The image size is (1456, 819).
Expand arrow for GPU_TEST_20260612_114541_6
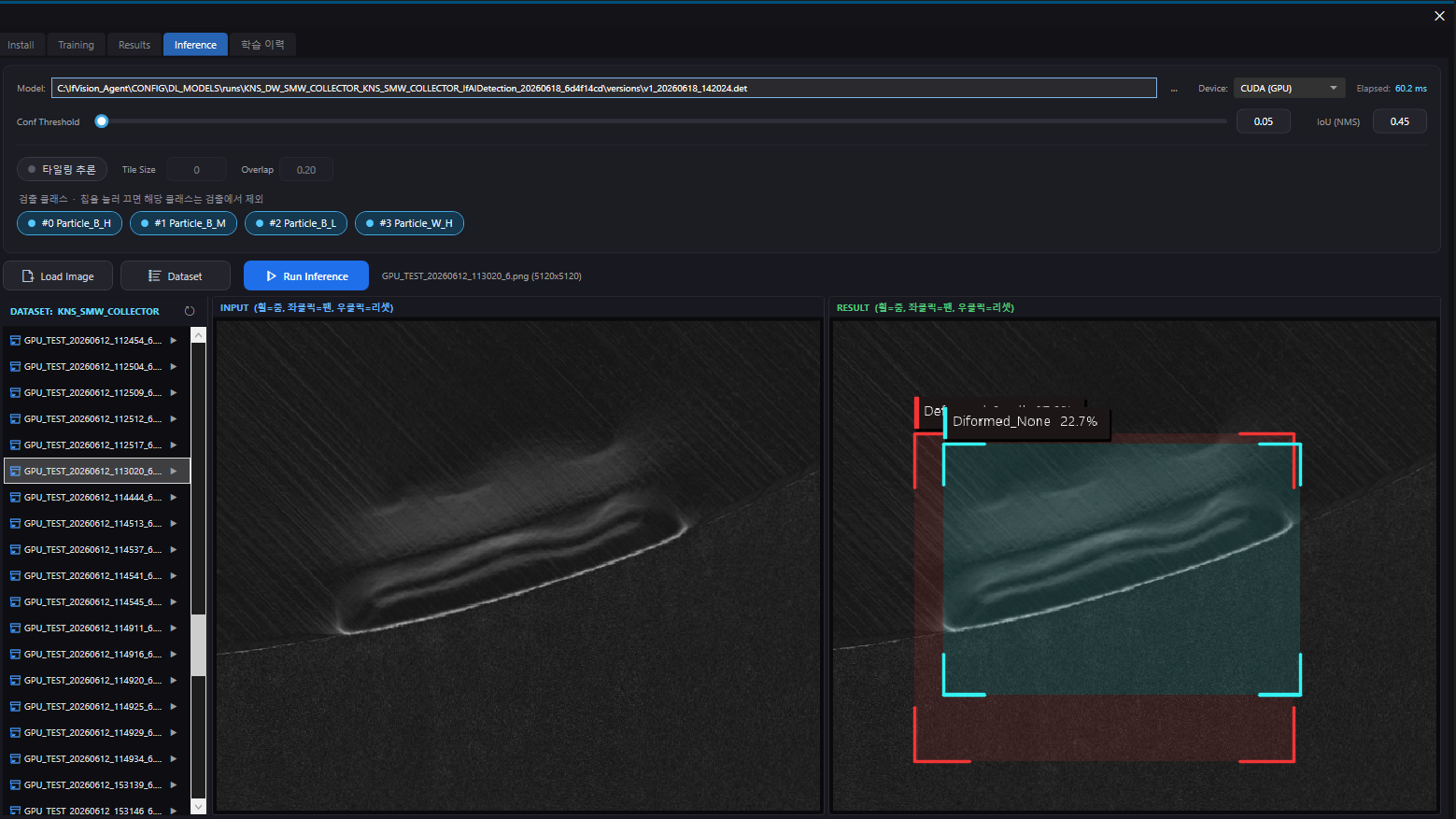(x=174, y=576)
